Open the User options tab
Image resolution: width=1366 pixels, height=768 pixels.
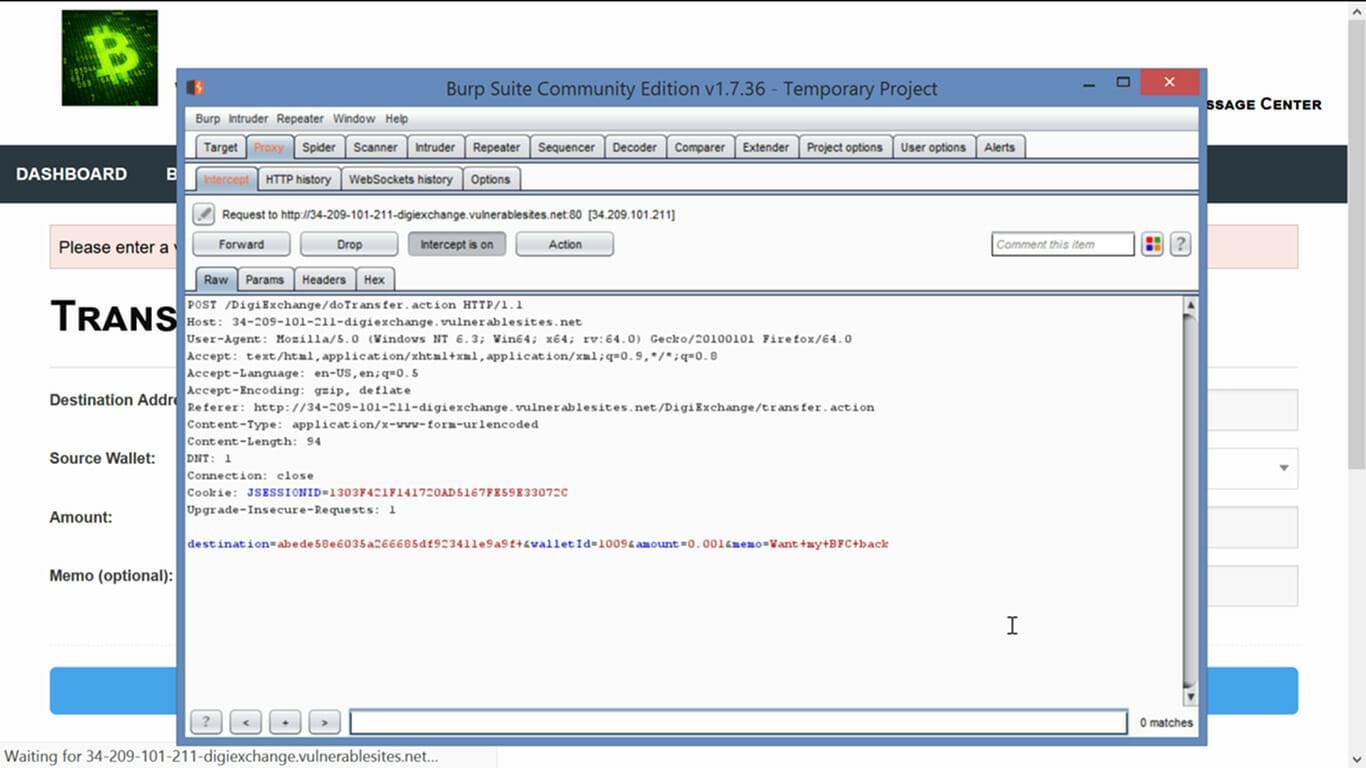[934, 147]
